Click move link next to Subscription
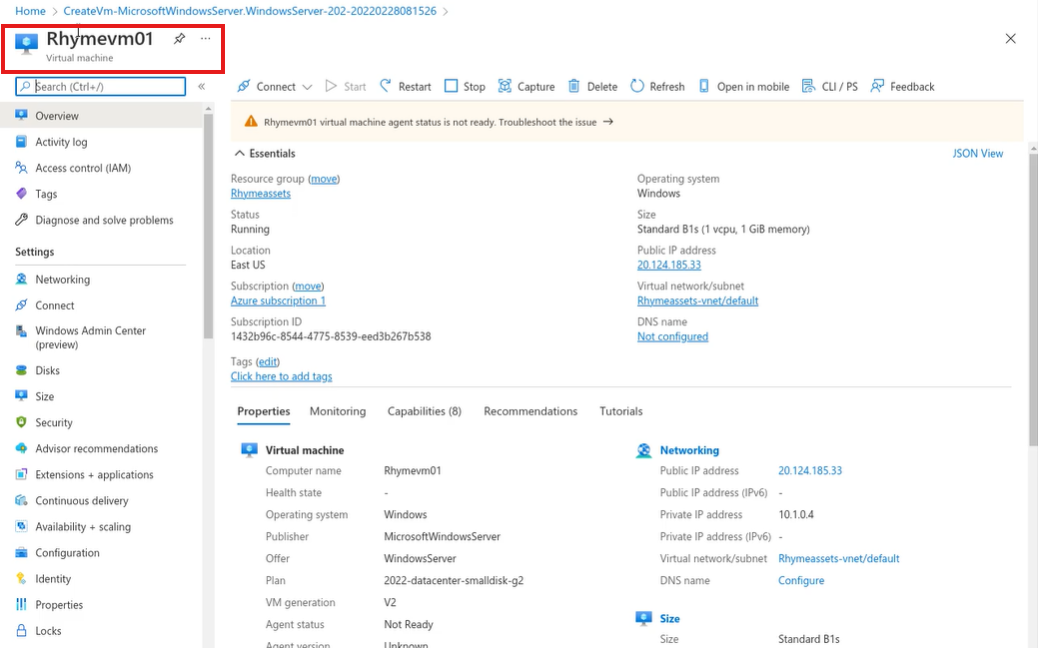The width and height of the screenshot is (1038, 648). [308, 286]
